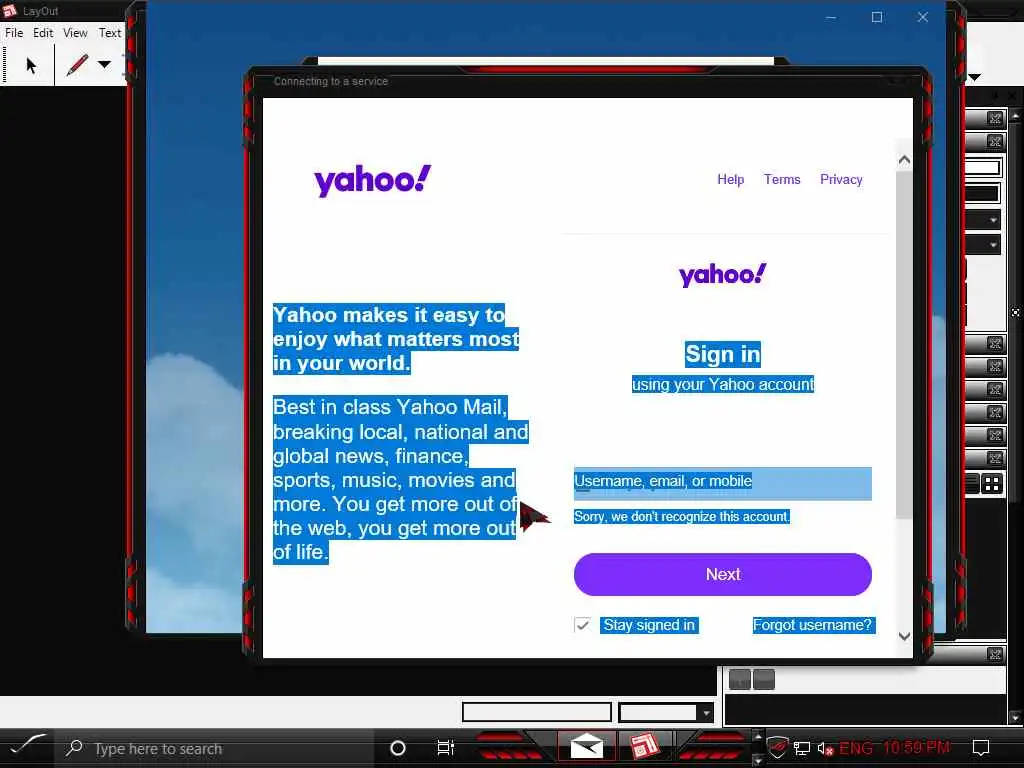Image resolution: width=1024 pixels, height=768 pixels.
Task: Click the text using your Yahoo account
Action: pos(722,384)
